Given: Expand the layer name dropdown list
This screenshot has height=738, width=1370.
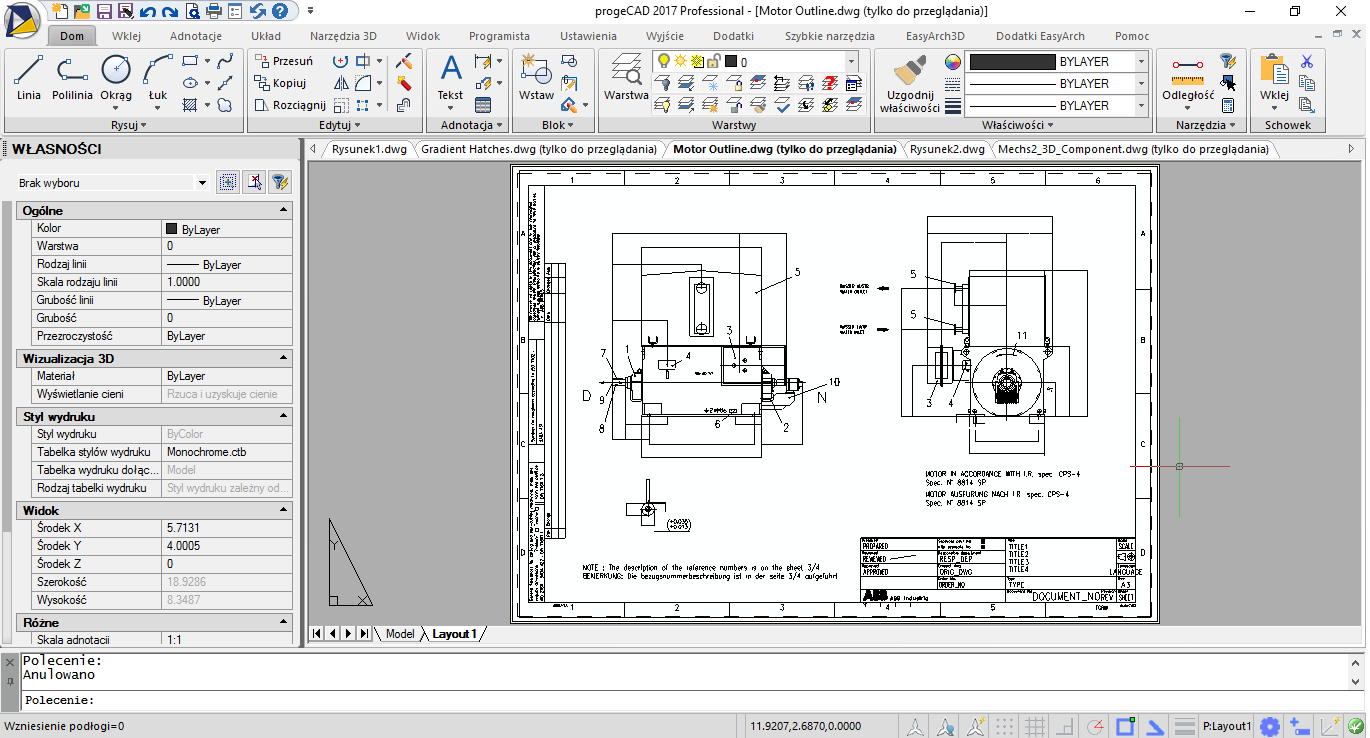Looking at the screenshot, I should (x=852, y=62).
